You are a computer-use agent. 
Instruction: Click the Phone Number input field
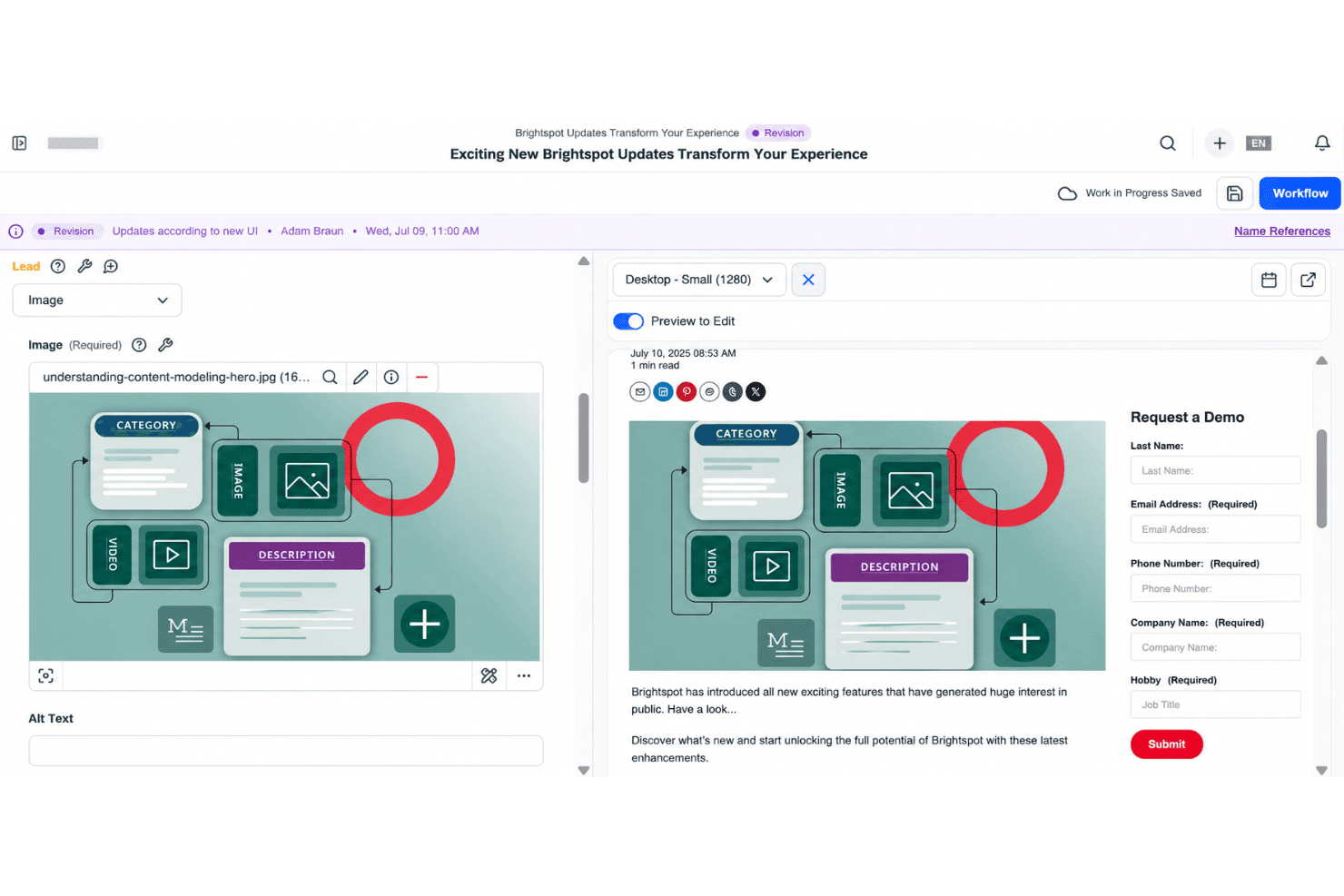click(x=1215, y=588)
